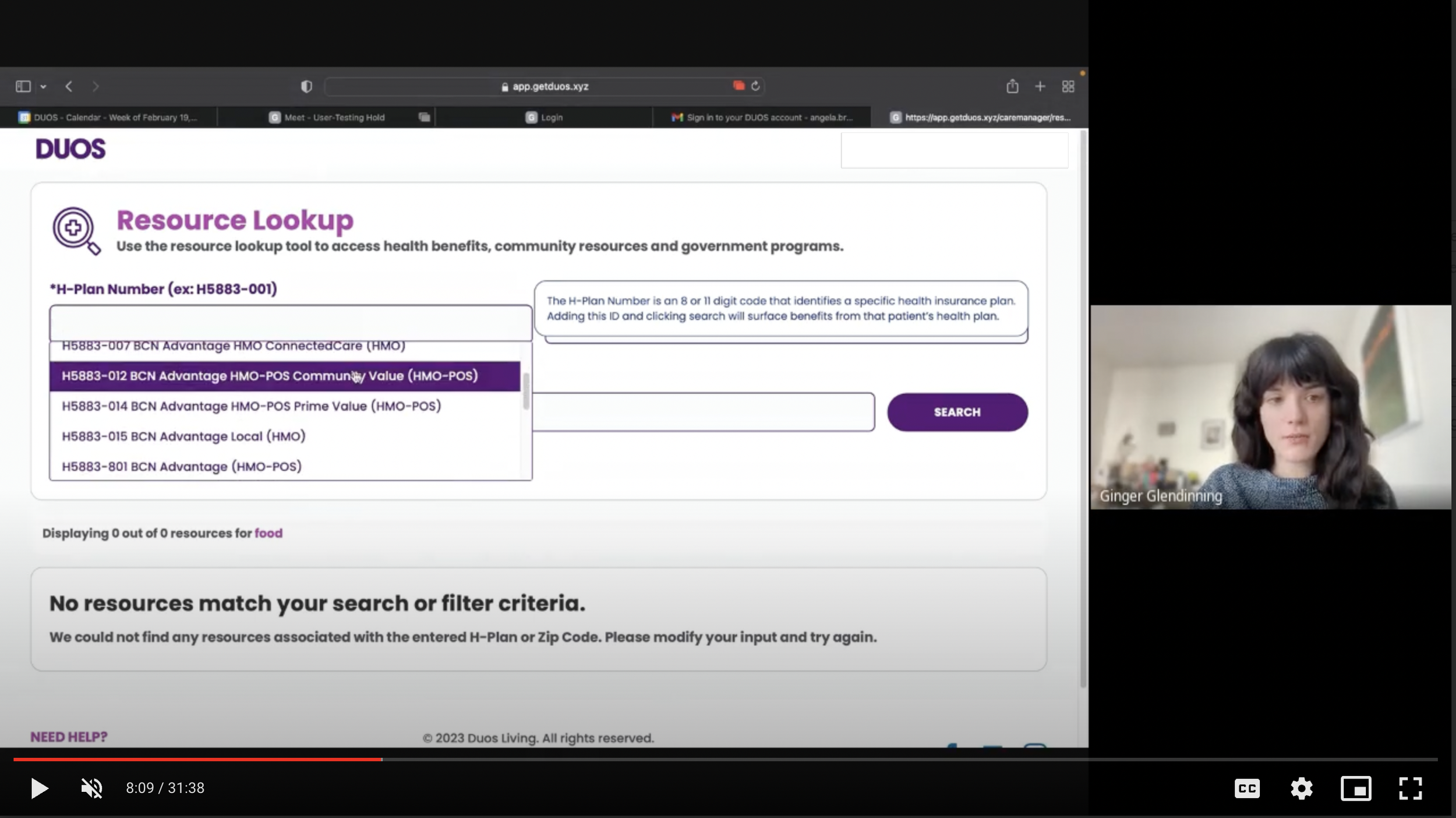Open new tab with plus icon
Image resolution: width=1456 pixels, height=818 pixels.
click(x=1040, y=87)
